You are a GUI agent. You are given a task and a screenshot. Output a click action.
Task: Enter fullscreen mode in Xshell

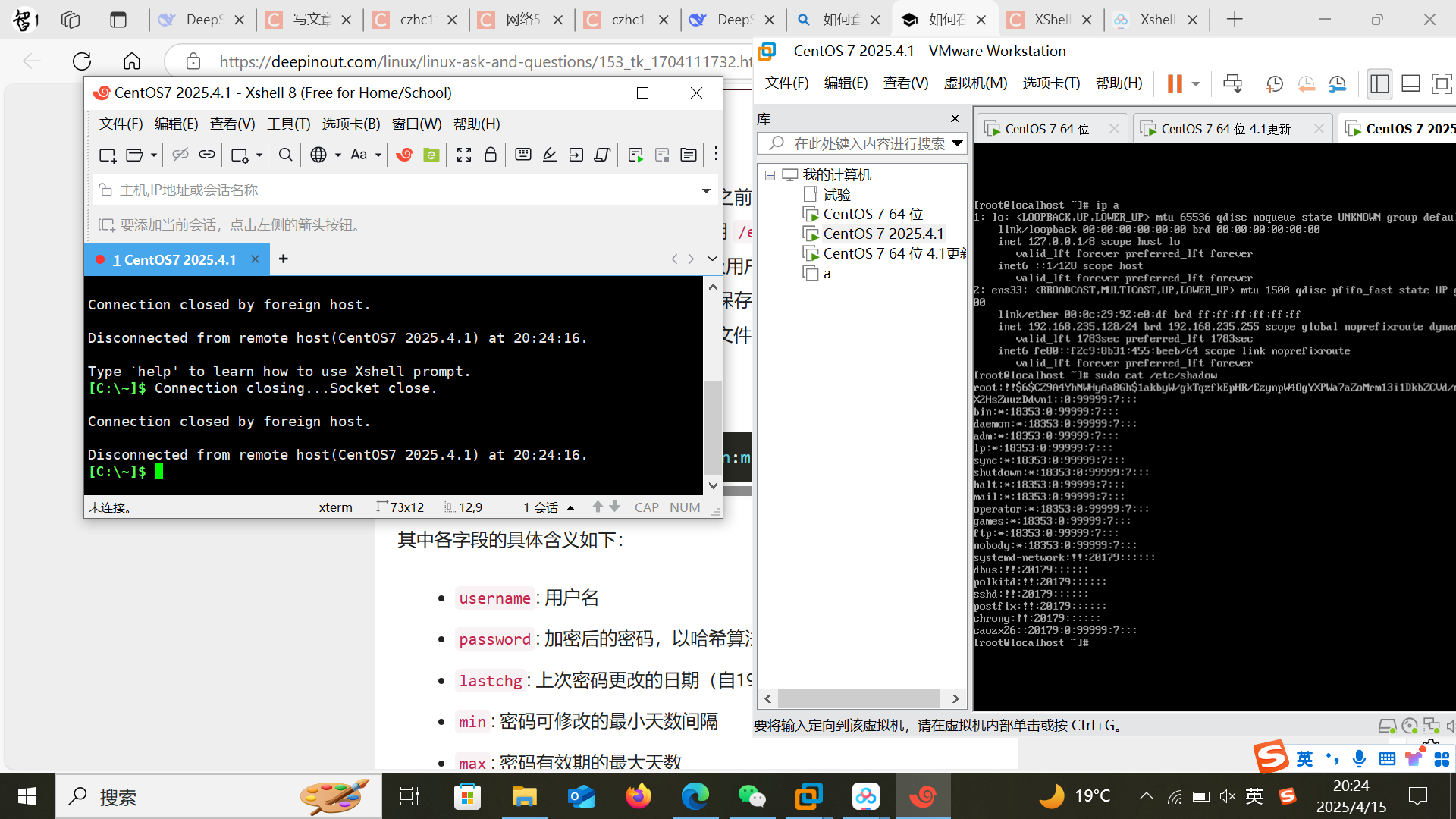(464, 155)
